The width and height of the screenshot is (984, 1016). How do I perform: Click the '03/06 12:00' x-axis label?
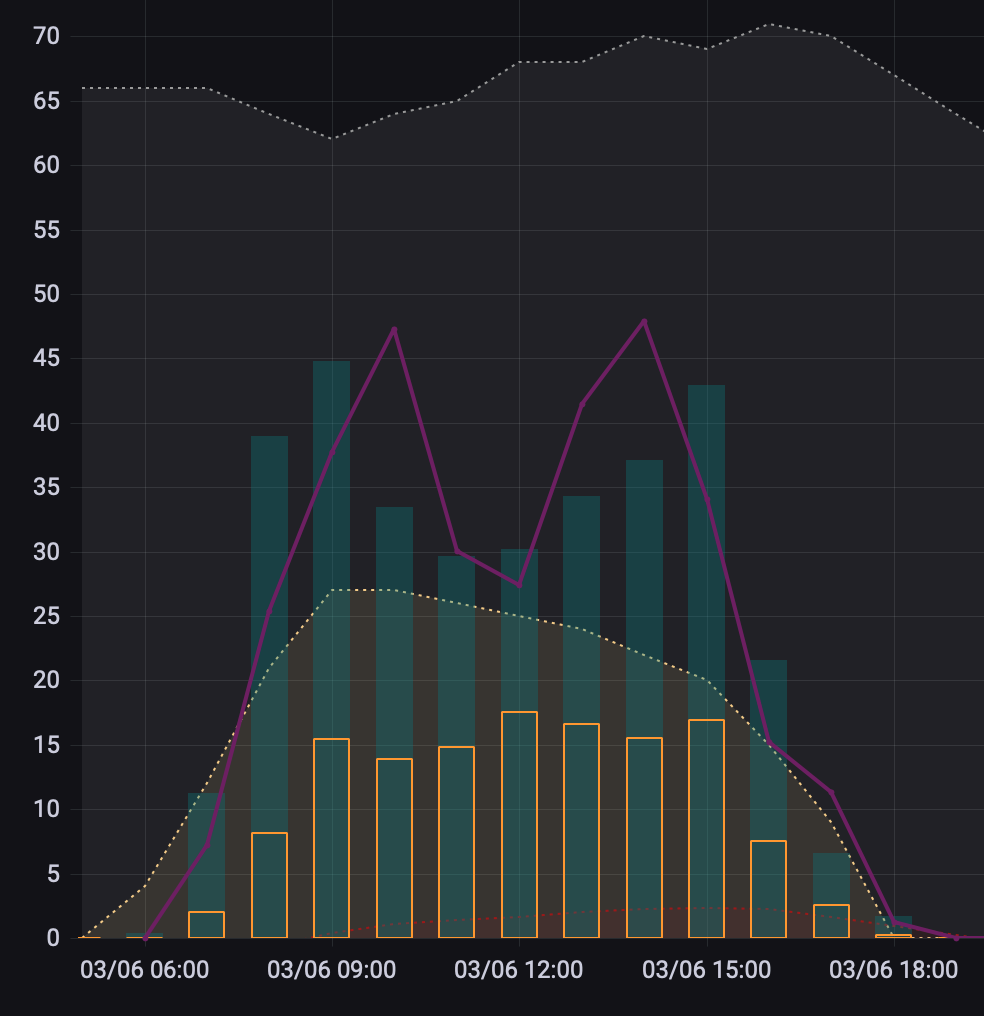tap(518, 970)
